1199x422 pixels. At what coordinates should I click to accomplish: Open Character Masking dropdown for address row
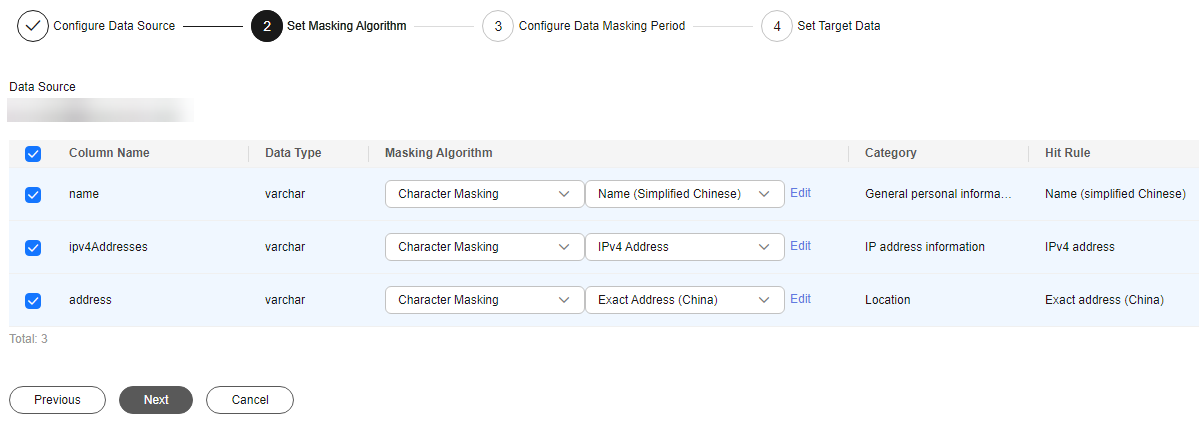coord(484,300)
